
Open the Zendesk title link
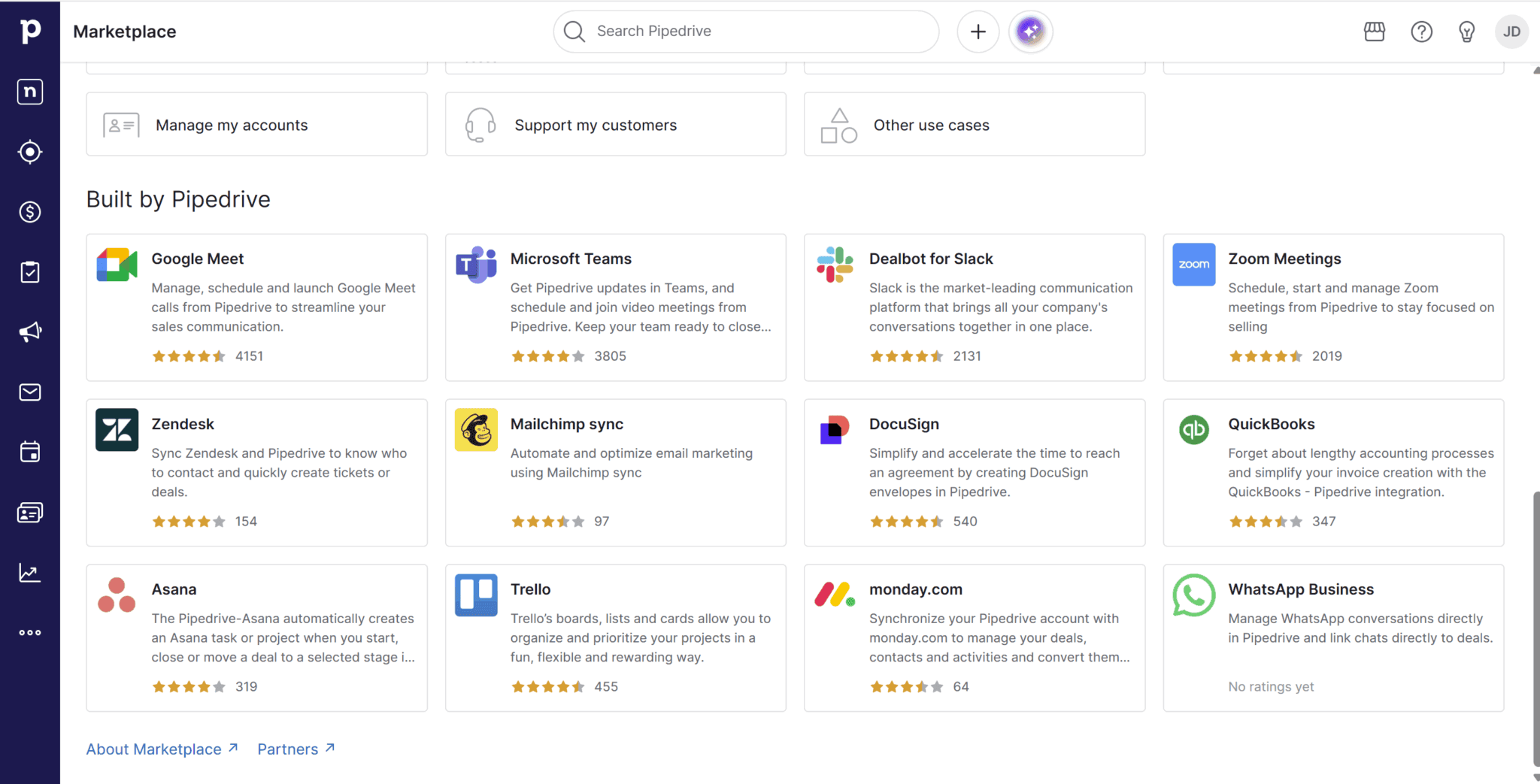(x=183, y=424)
